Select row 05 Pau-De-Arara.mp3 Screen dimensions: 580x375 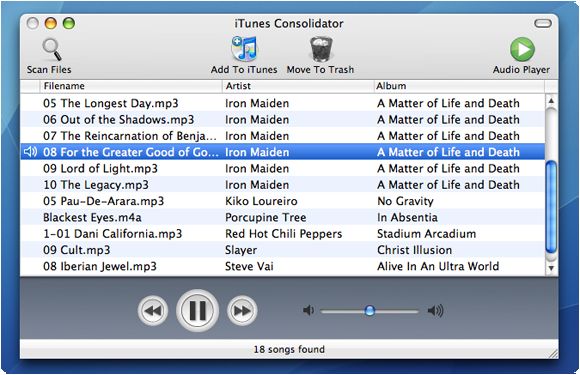(283, 200)
